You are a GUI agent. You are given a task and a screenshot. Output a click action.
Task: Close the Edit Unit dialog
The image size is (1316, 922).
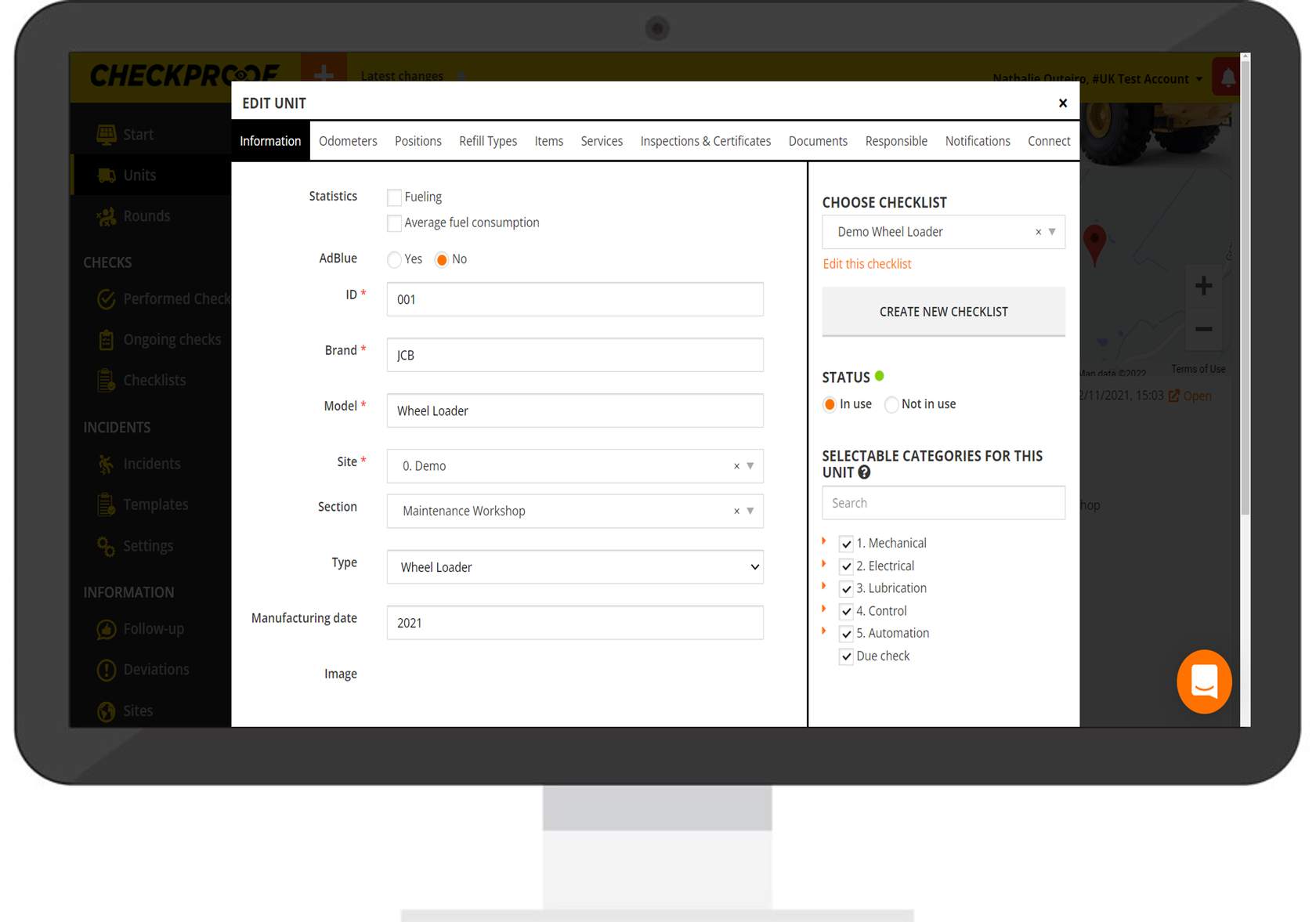1062,103
